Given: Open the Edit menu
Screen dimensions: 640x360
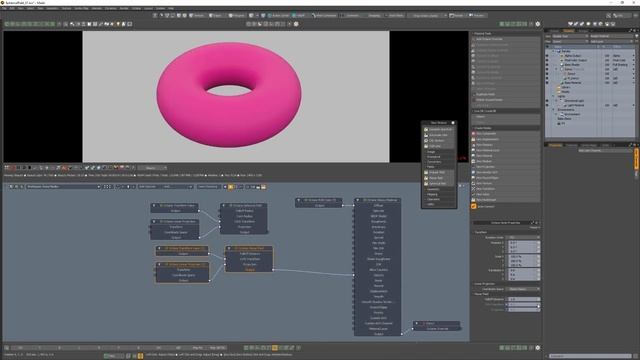Looking at the screenshot, I should [x=13, y=8].
